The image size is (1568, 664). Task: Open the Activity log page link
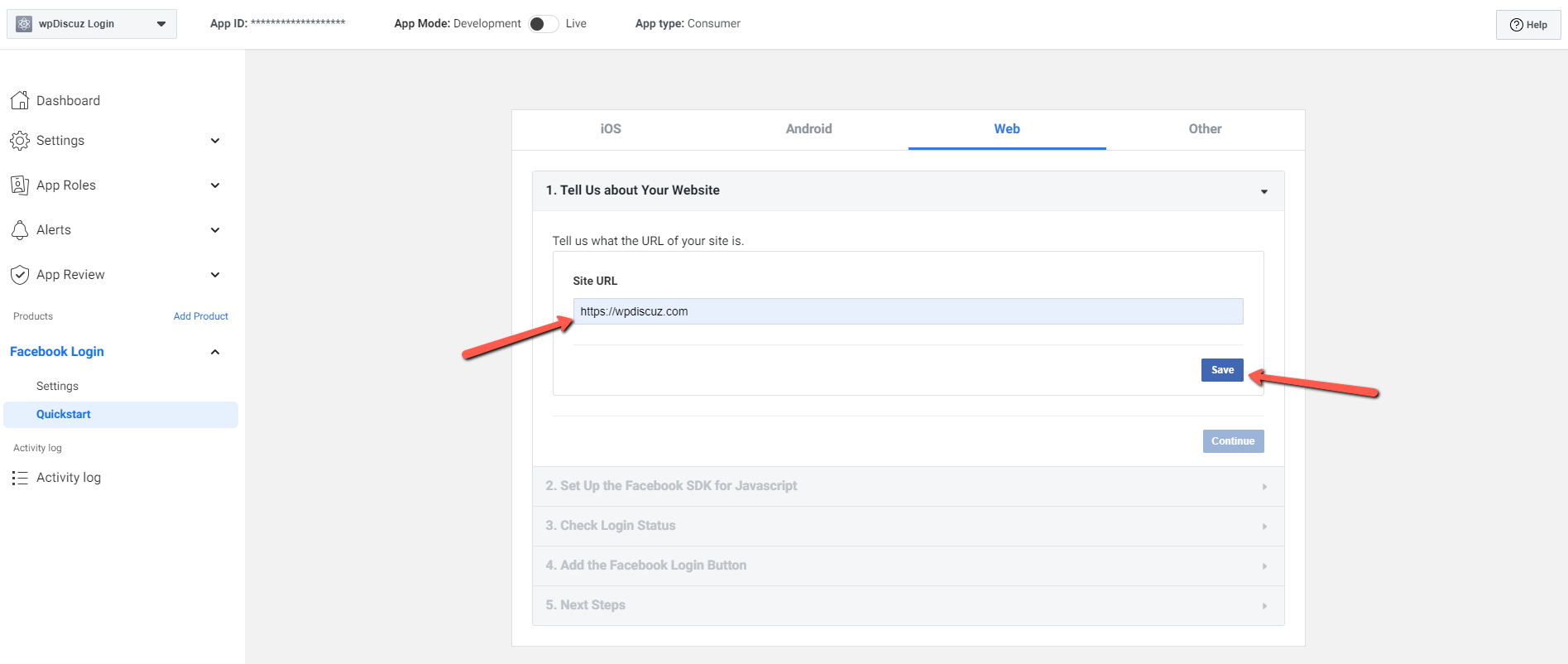pyautogui.click(x=69, y=478)
